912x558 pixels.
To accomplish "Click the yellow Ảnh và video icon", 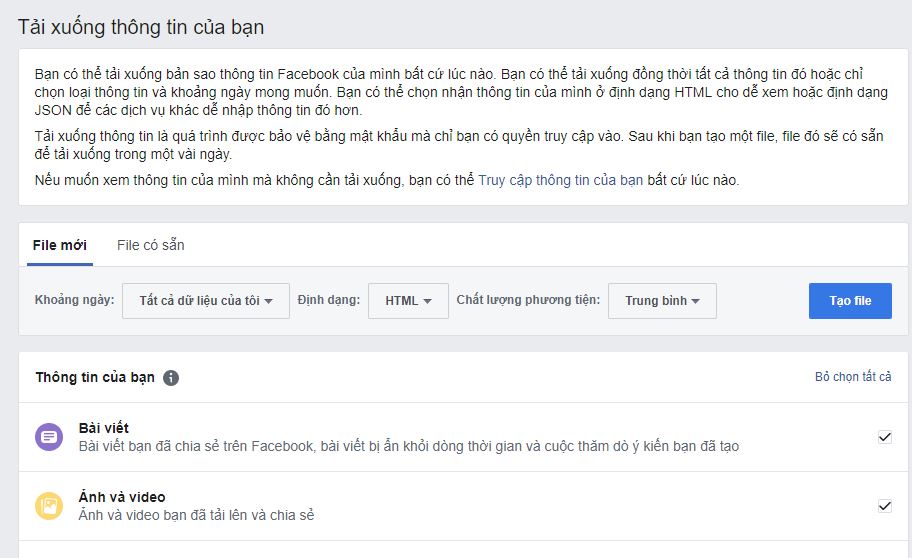I will 49,506.
